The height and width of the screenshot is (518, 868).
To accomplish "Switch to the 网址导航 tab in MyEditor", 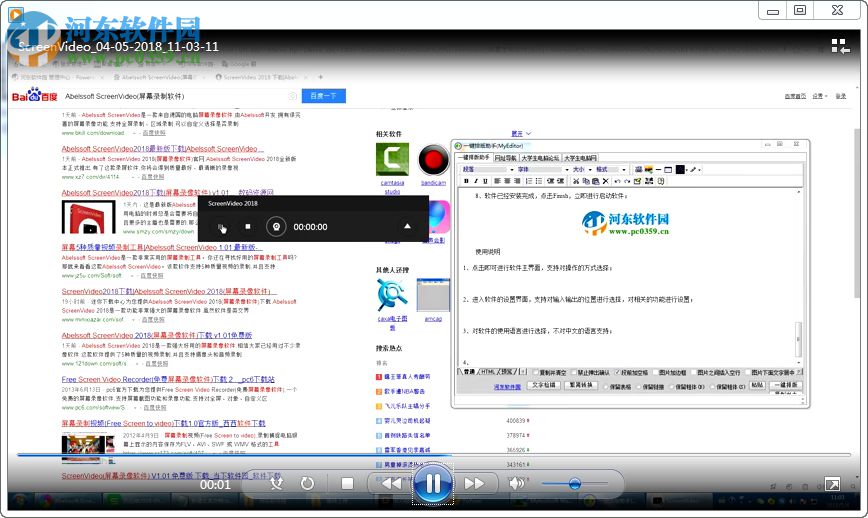I will pyautogui.click(x=505, y=158).
